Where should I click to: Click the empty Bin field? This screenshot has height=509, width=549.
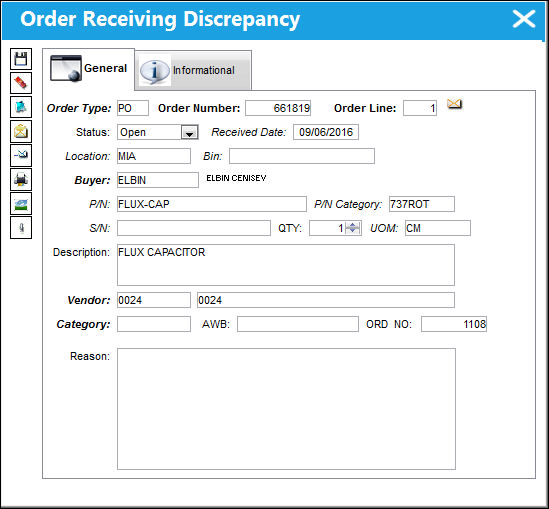coord(302,156)
